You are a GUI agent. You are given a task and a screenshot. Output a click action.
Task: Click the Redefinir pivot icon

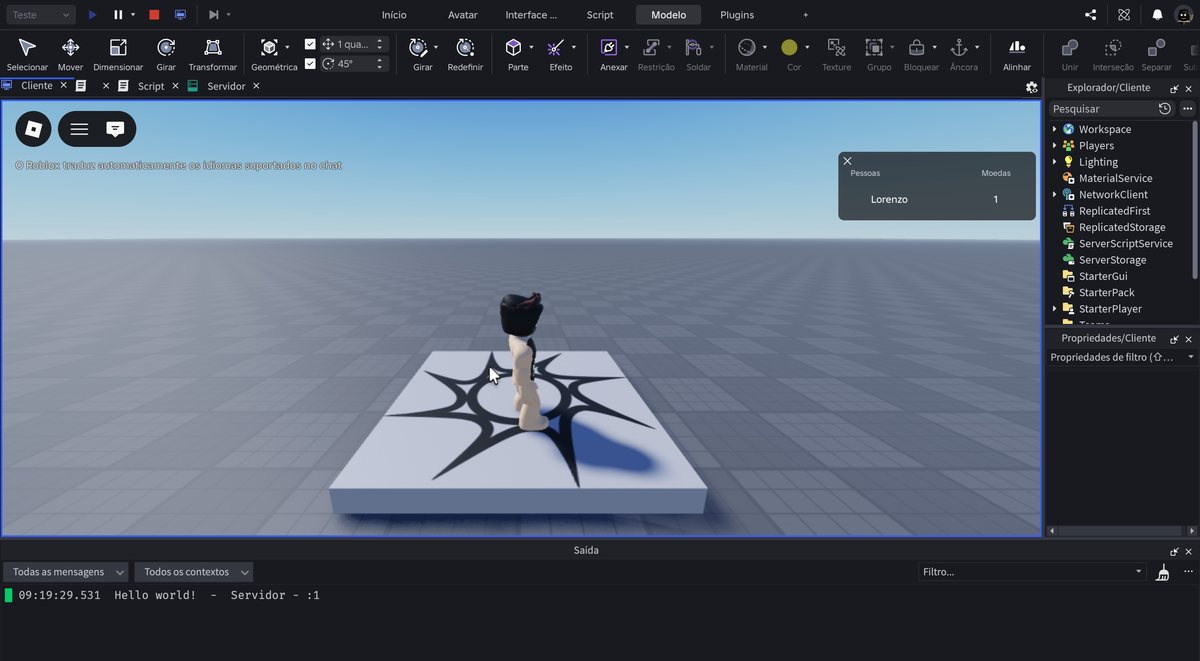point(465,48)
